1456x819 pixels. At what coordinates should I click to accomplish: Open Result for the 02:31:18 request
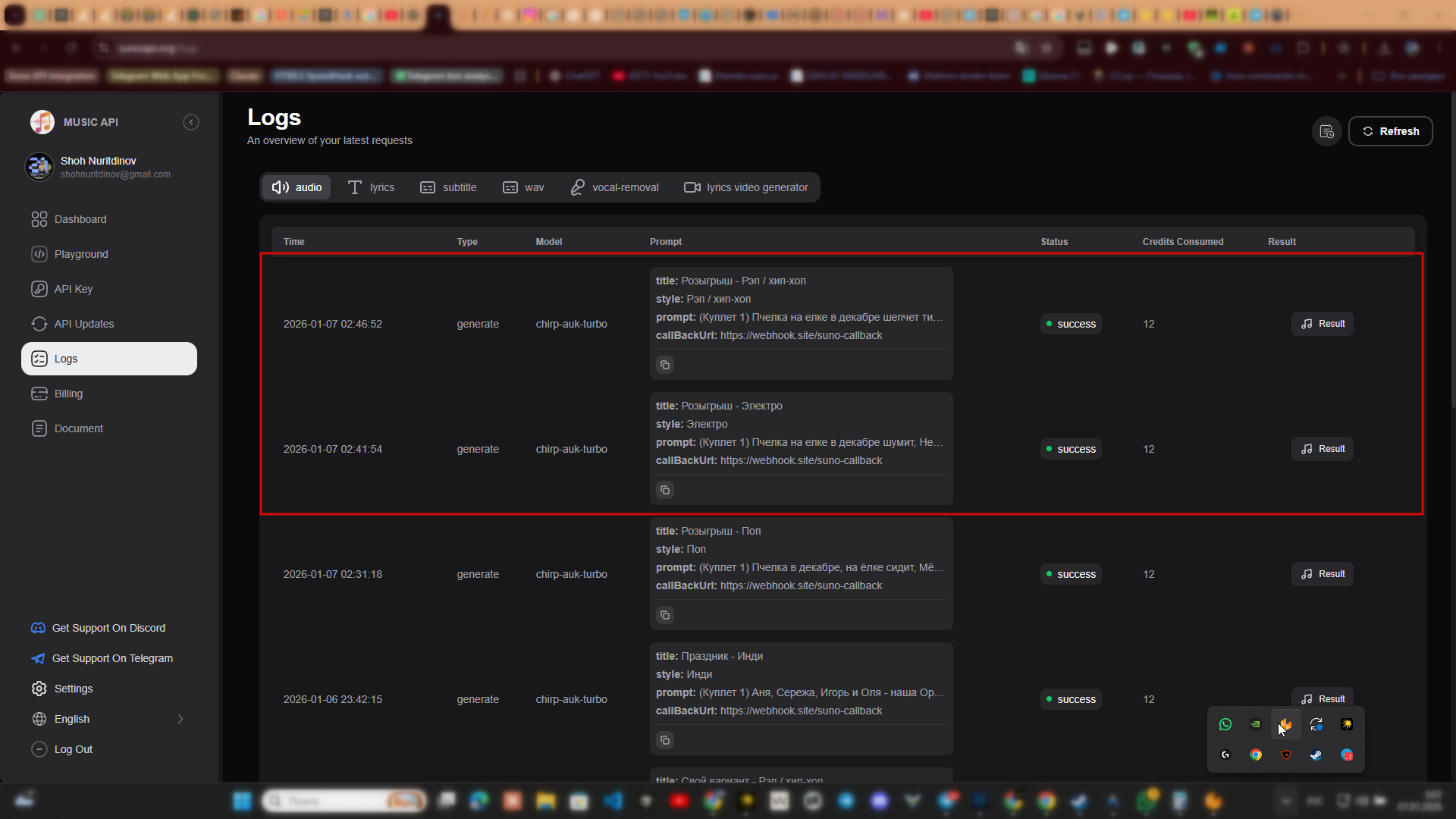pyautogui.click(x=1323, y=574)
